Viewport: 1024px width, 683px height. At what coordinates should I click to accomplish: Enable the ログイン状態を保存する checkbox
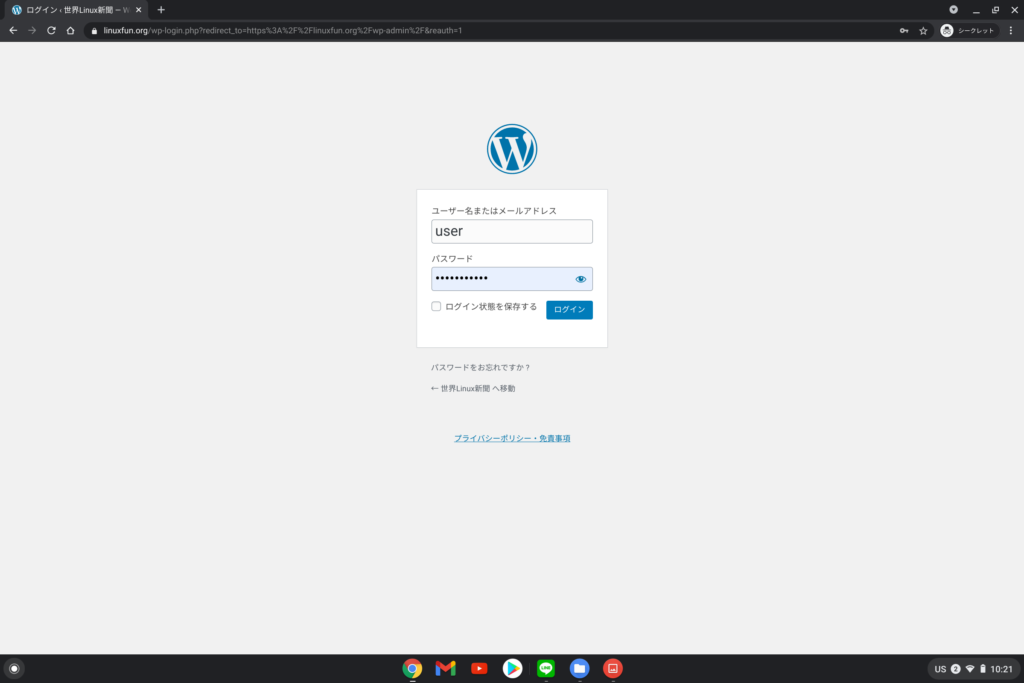point(436,306)
